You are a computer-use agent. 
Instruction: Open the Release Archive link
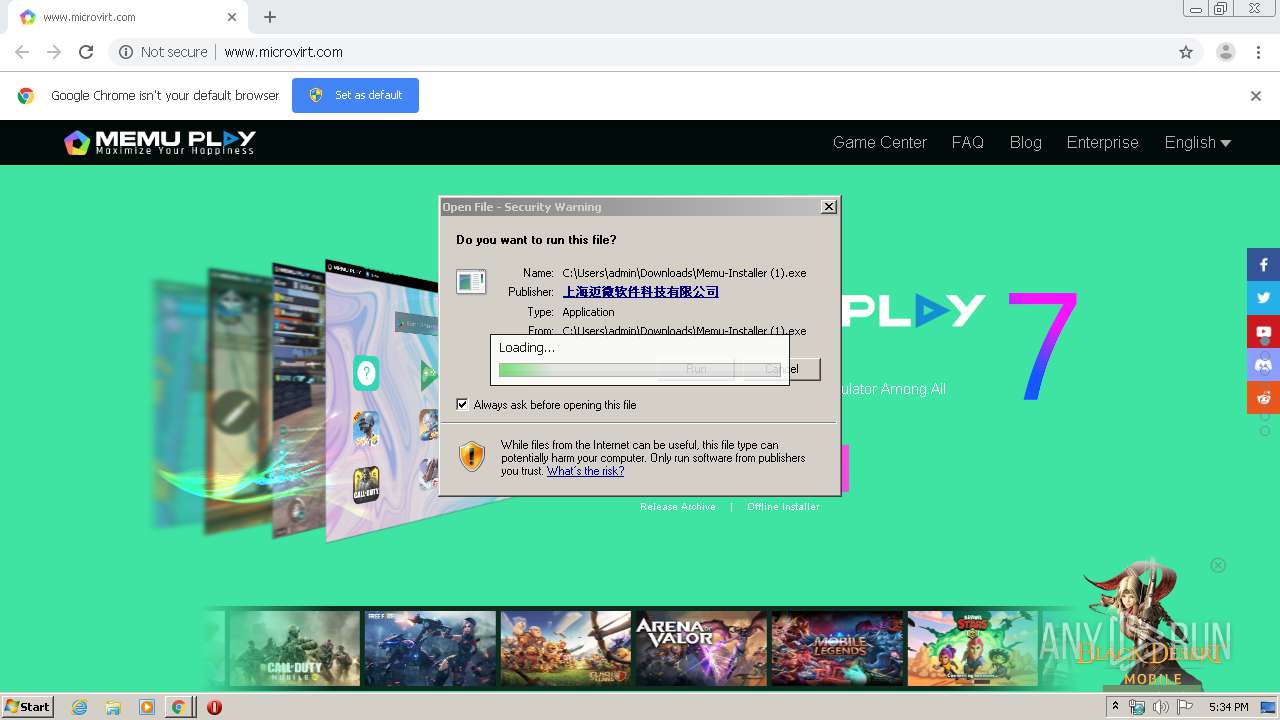coord(678,507)
